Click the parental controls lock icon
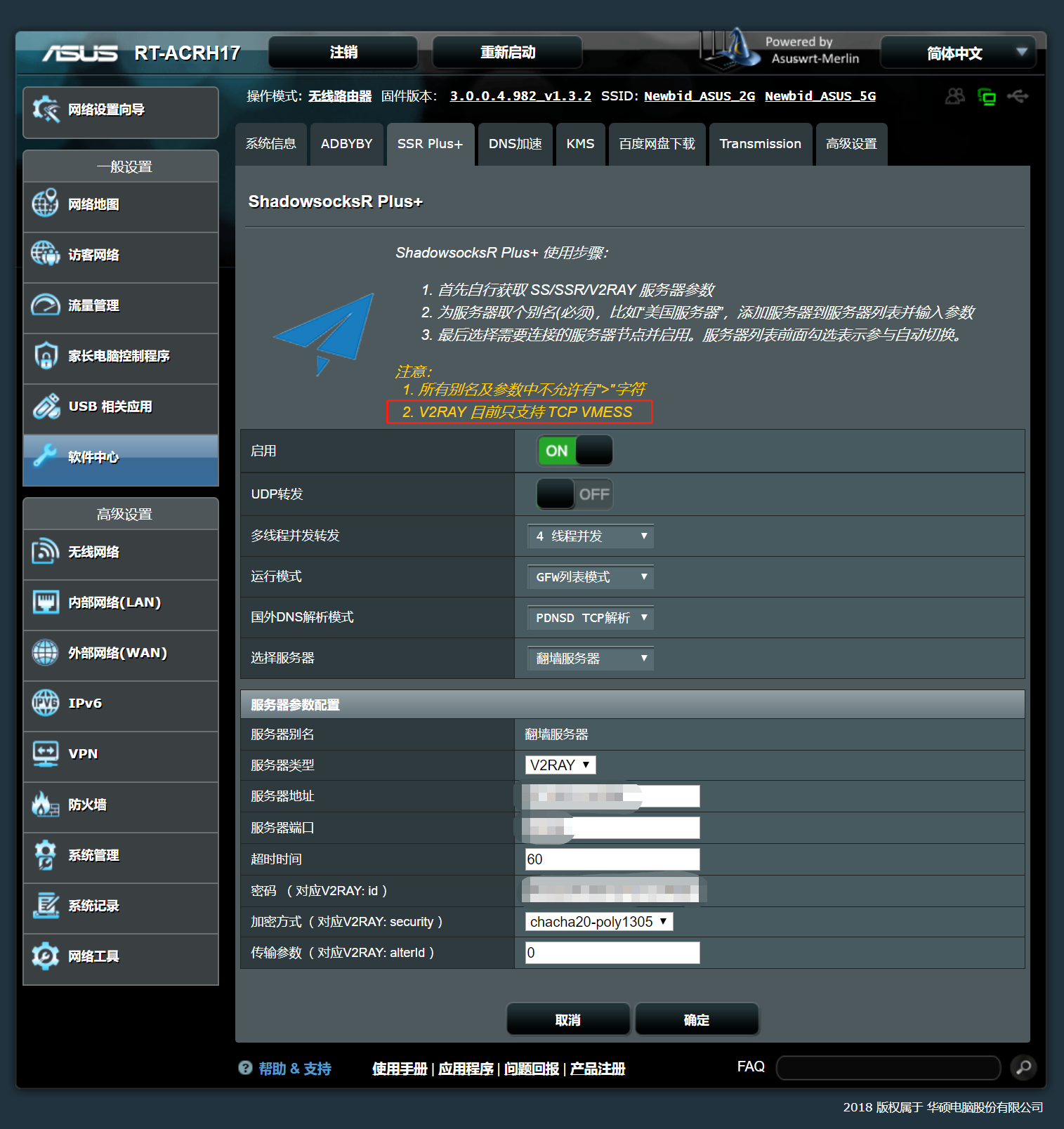 46,355
